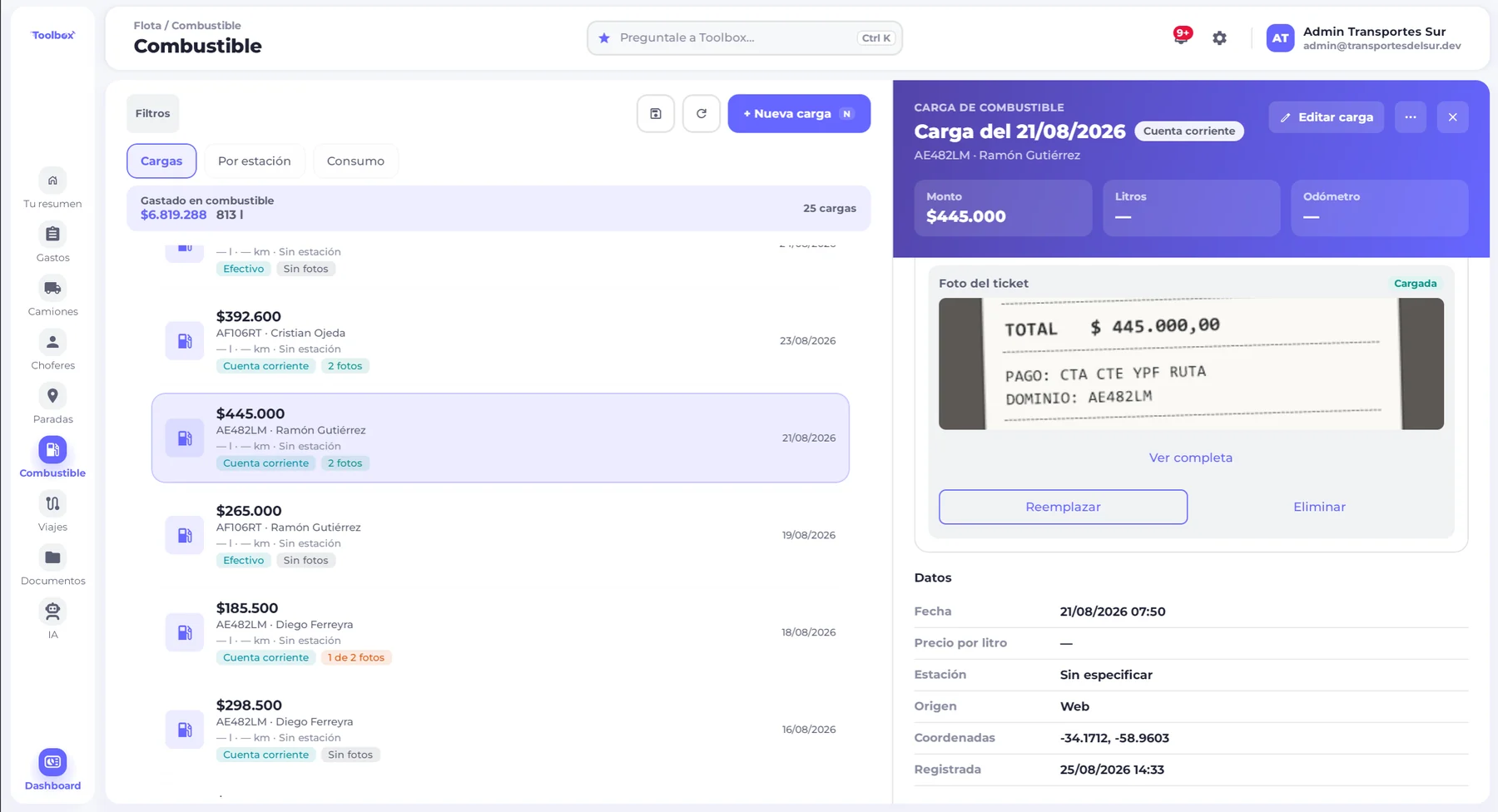Click Flota breadcrumb link
Viewport: 1498px width, 812px height.
pos(147,26)
